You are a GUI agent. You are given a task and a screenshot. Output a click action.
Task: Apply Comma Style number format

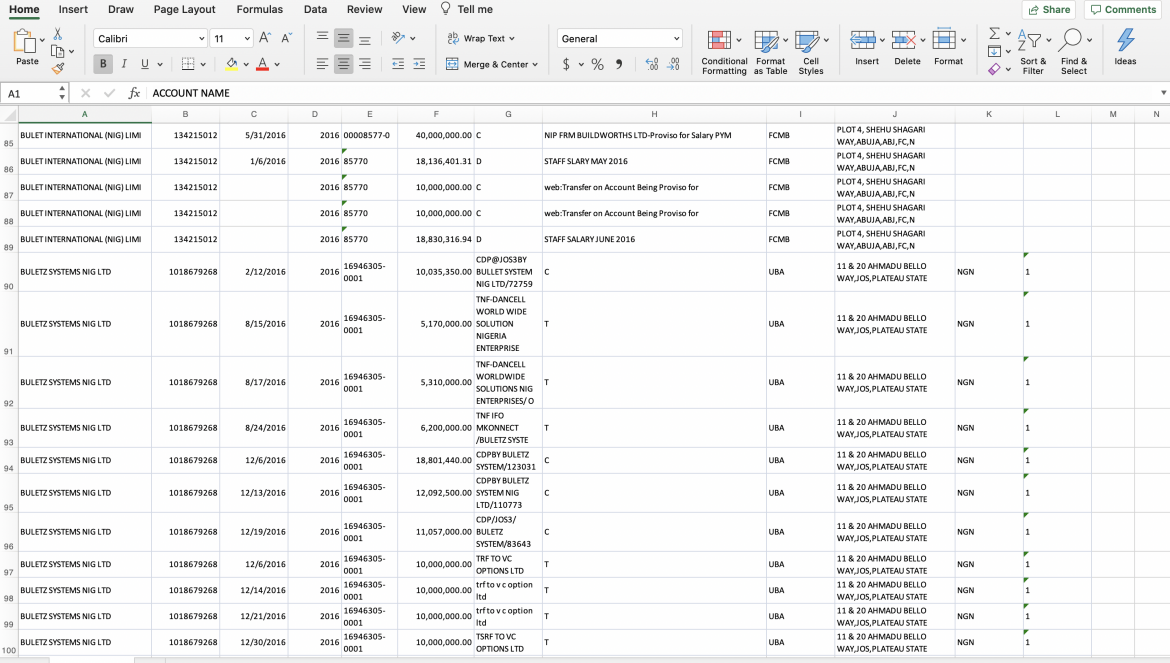click(619, 64)
